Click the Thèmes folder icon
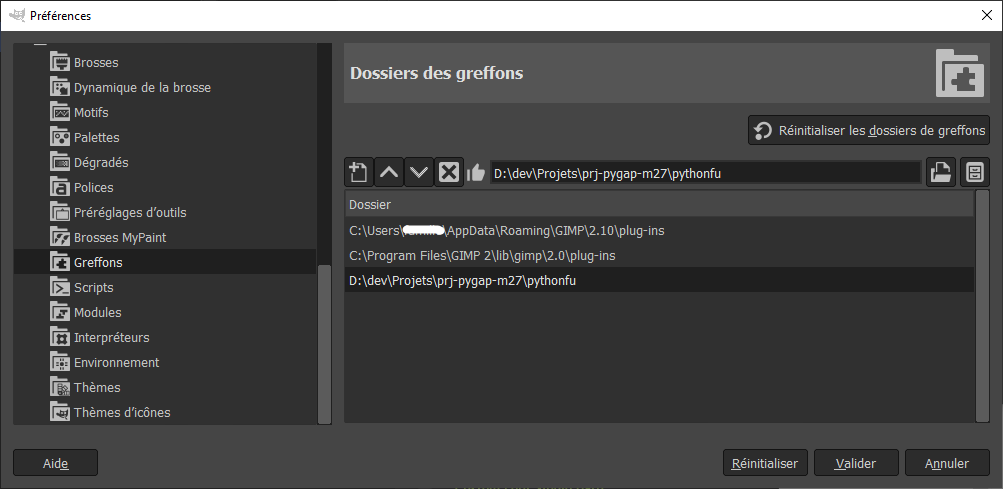The height and width of the screenshot is (489, 1003). (60, 387)
